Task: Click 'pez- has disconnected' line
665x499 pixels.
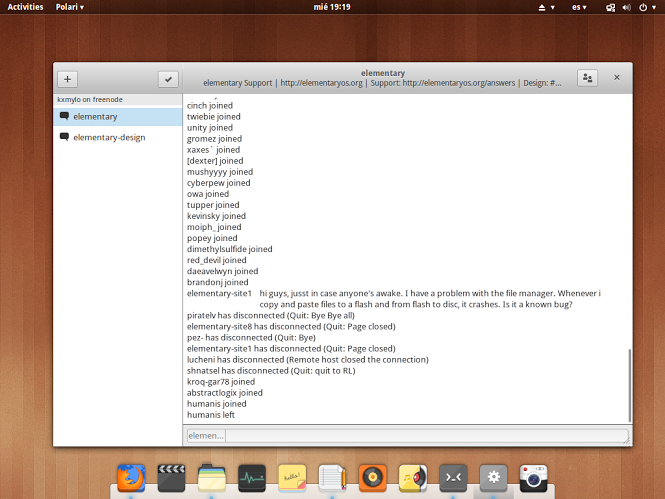Action: 251,337
